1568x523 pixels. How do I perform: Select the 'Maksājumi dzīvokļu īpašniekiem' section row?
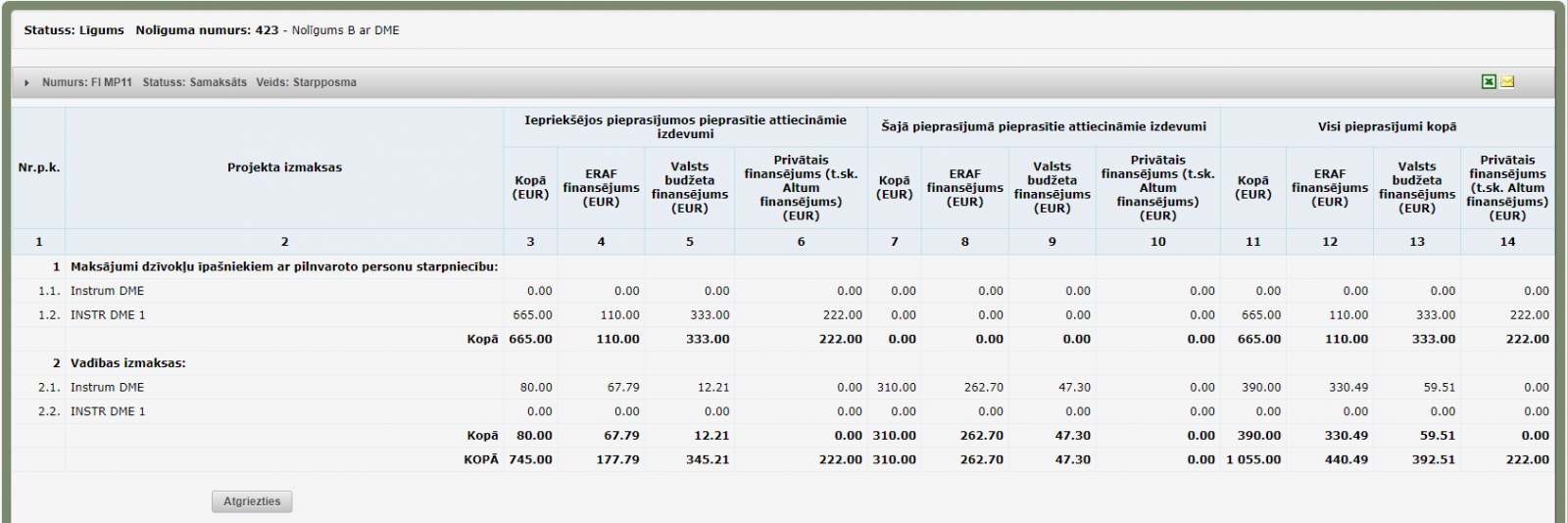click(283, 266)
